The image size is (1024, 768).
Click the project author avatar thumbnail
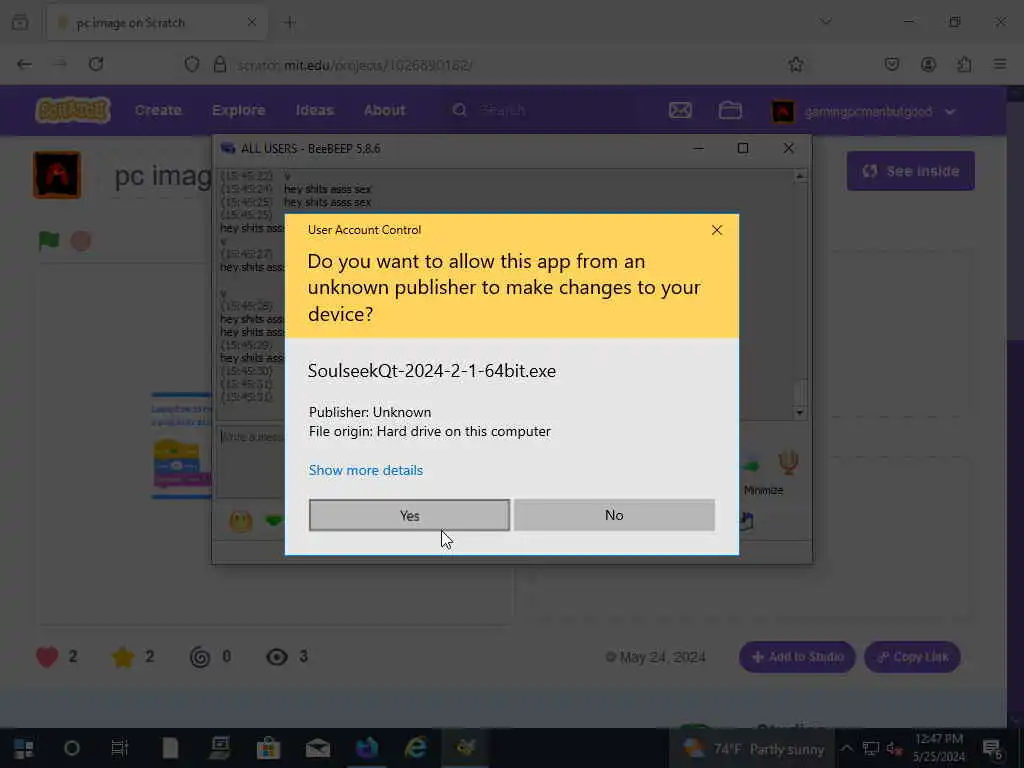57,174
